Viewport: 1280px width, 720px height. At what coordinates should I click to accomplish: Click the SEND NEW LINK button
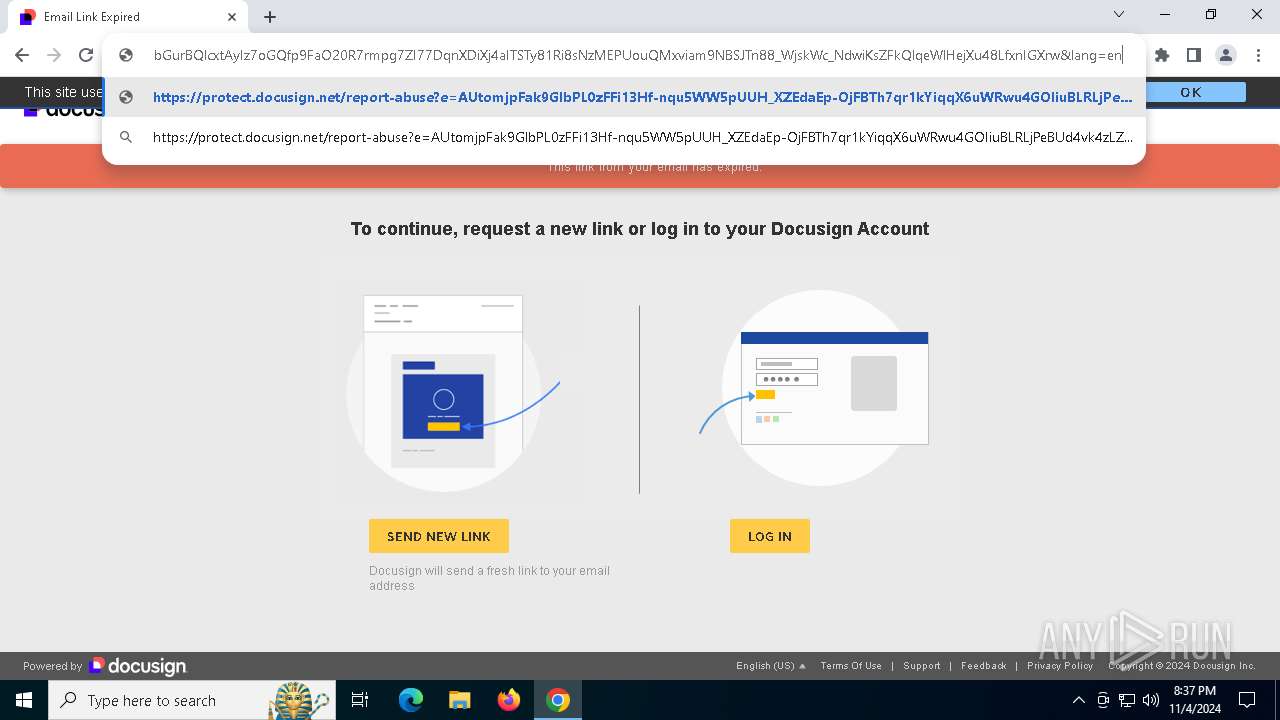(x=439, y=536)
